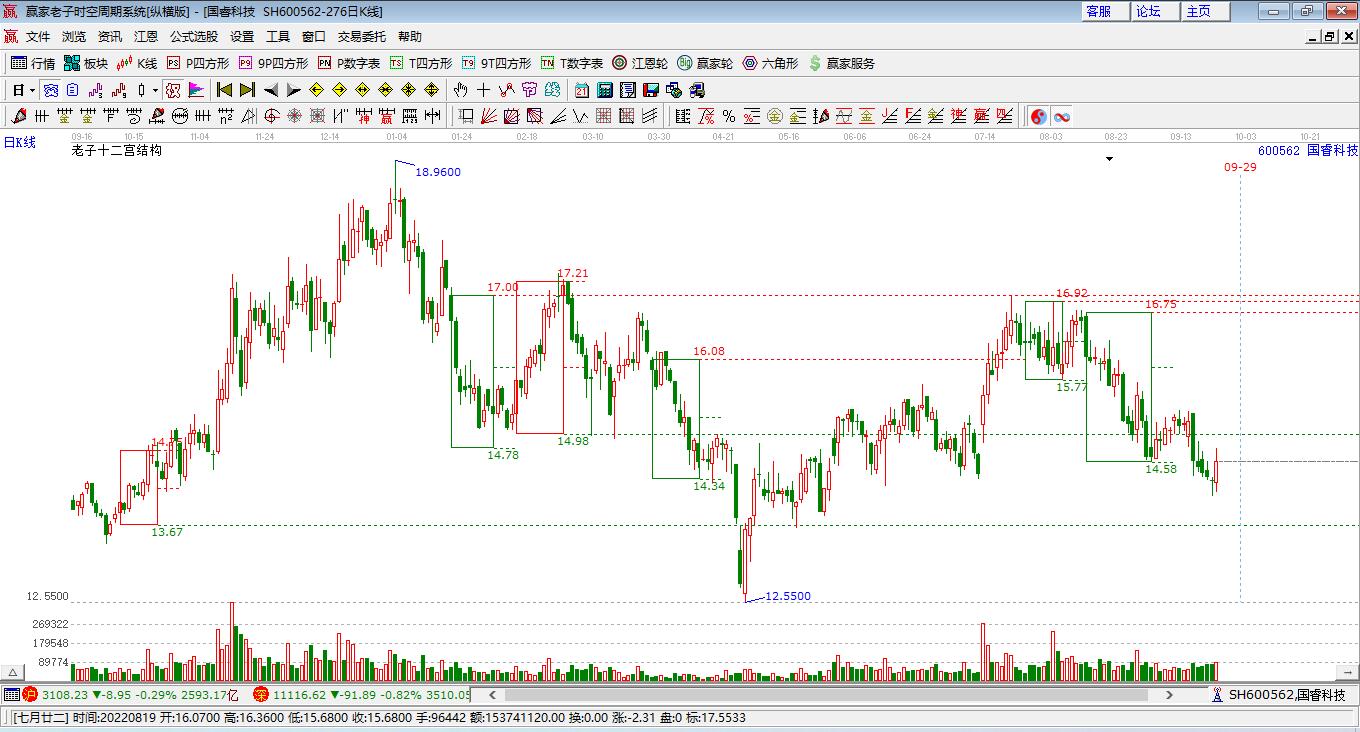The height and width of the screenshot is (732, 1360).
Task: Open the 文件 menu
Action: (x=38, y=36)
